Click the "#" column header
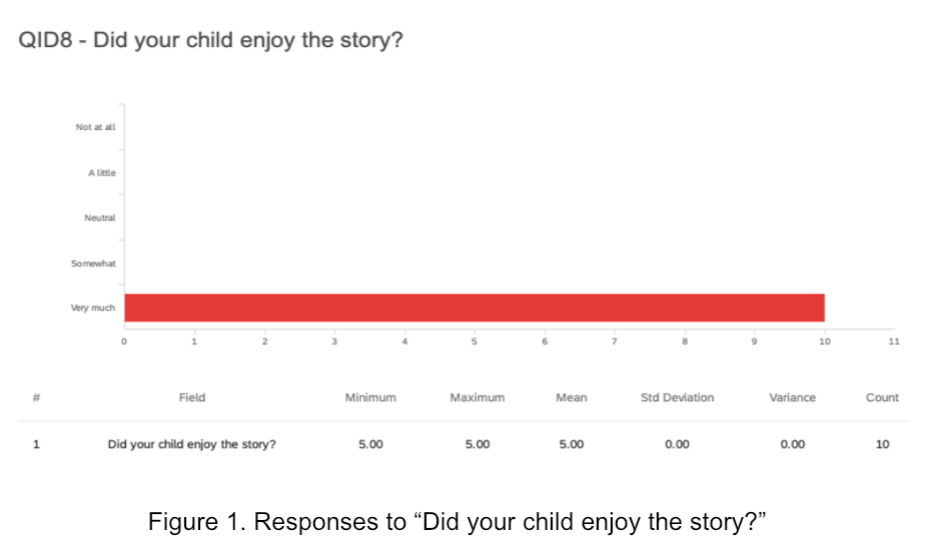 pyautogui.click(x=37, y=397)
